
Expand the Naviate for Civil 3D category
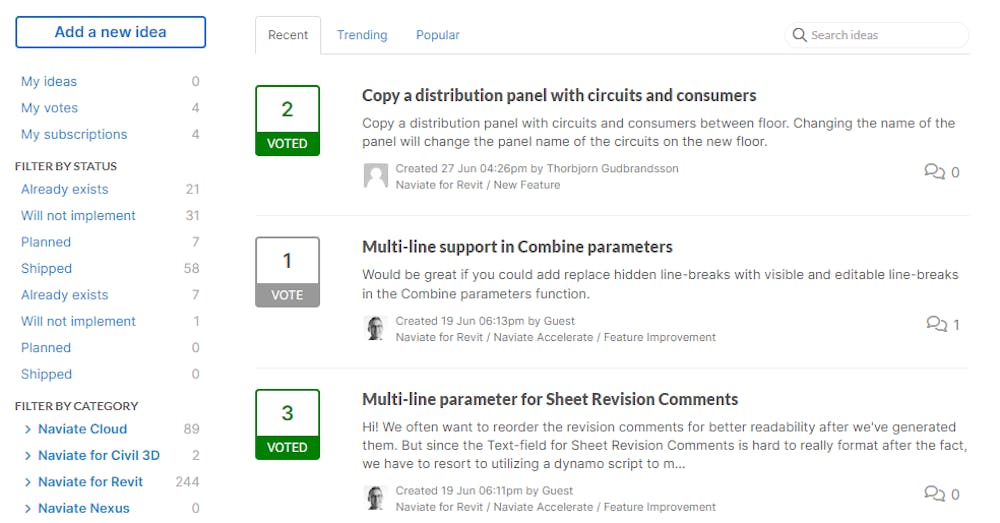[x=27, y=455]
